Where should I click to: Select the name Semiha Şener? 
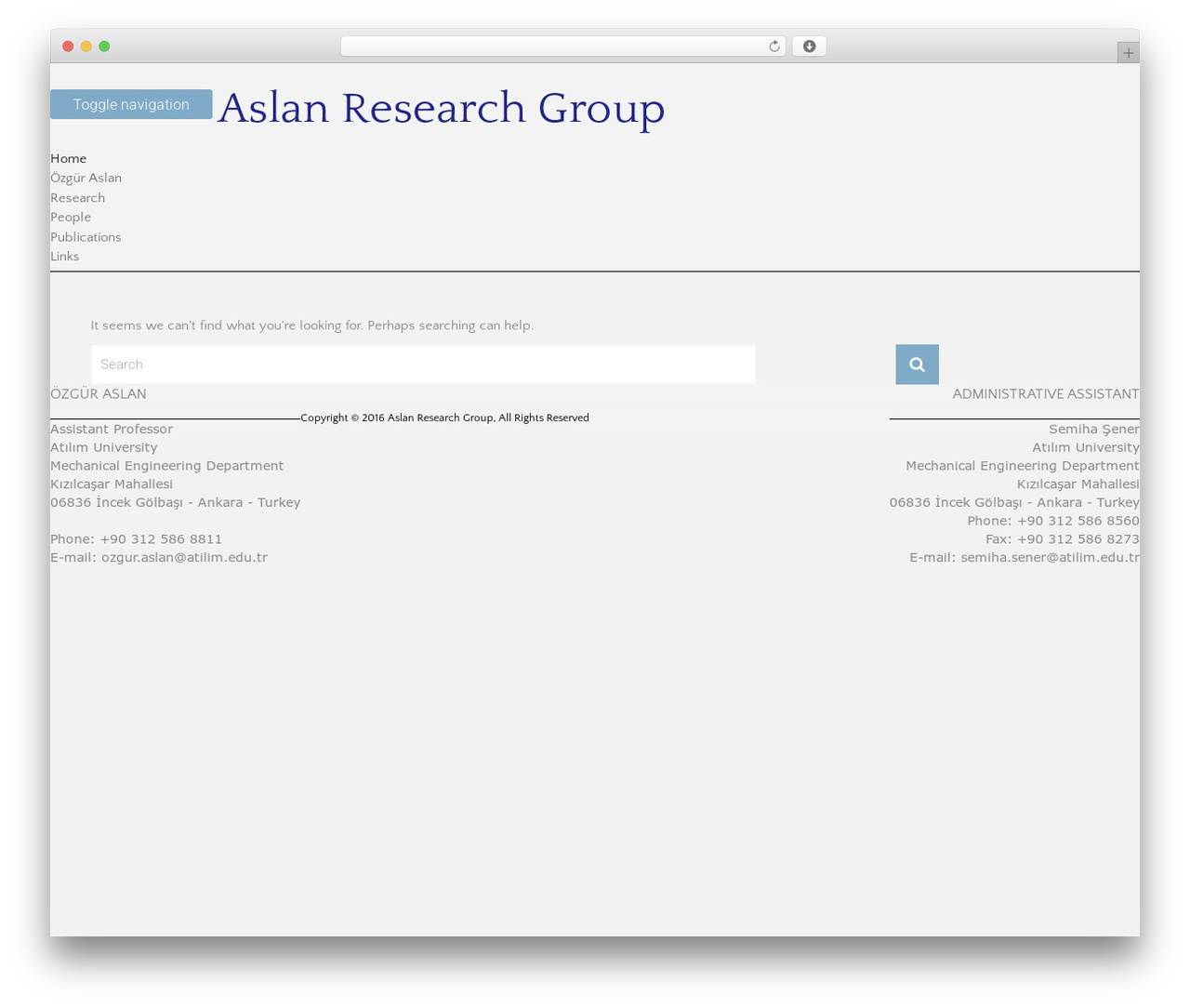tap(1094, 429)
